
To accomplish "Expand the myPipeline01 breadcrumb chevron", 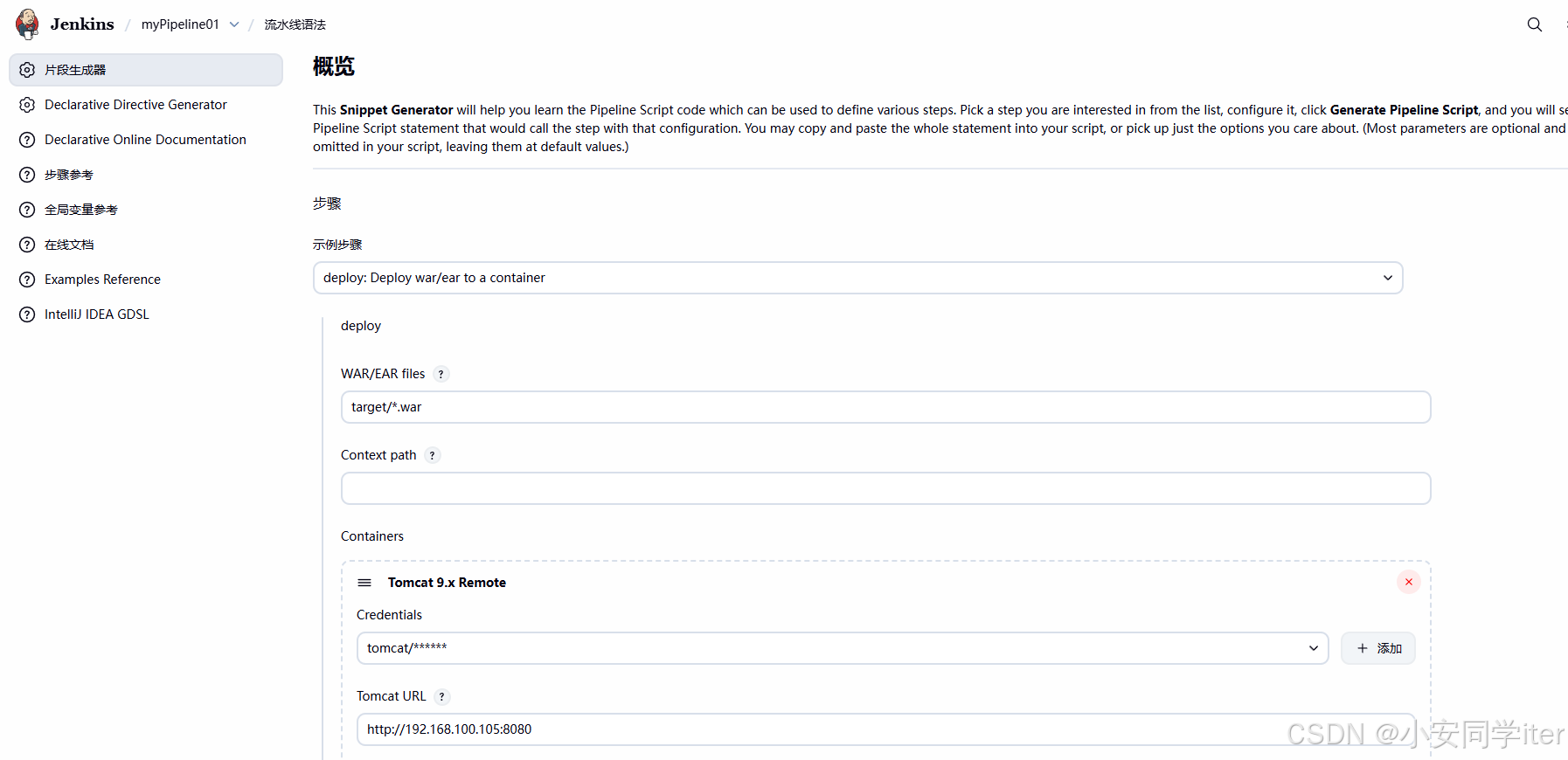I will [234, 24].
